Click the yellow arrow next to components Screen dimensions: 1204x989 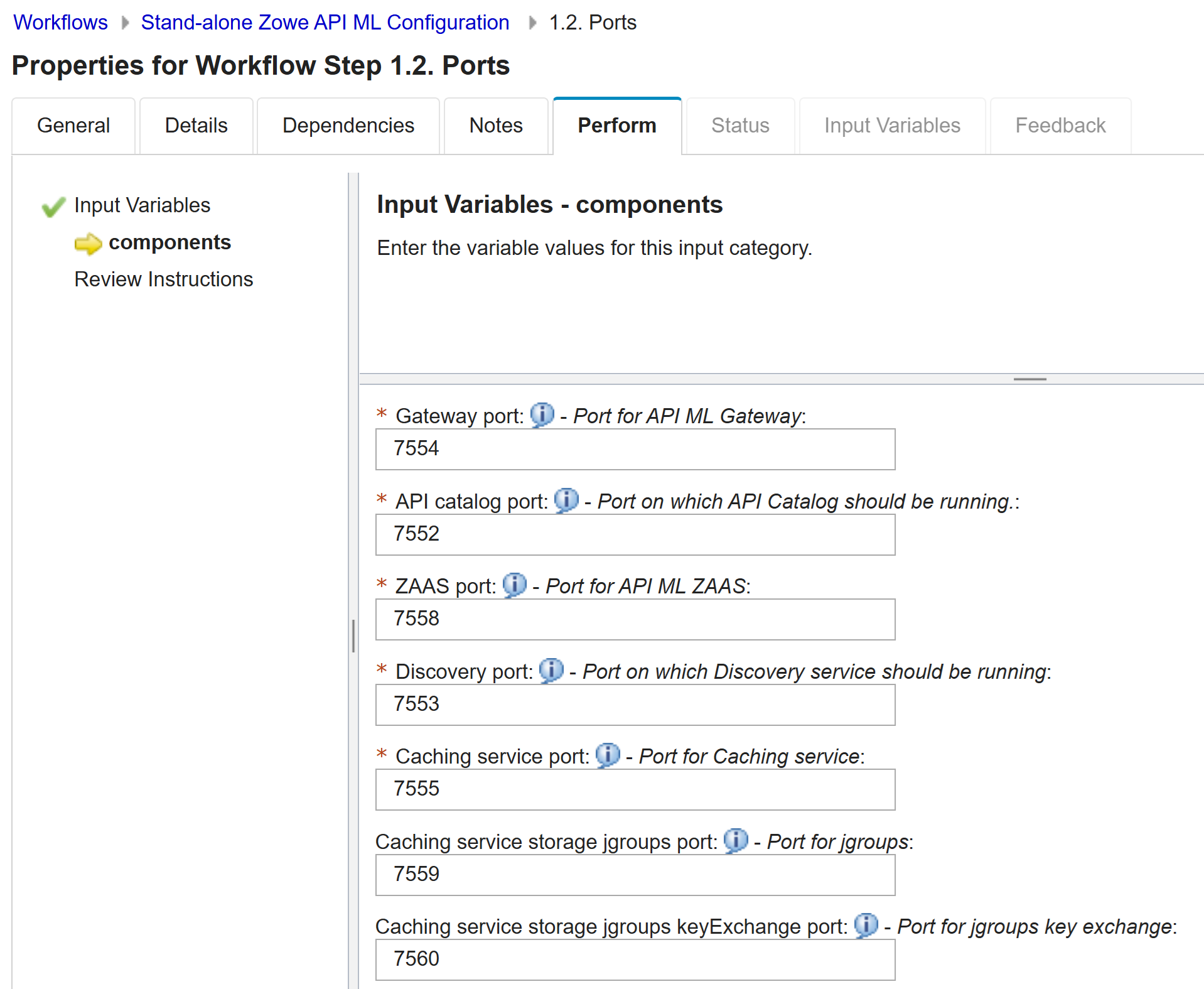88,244
